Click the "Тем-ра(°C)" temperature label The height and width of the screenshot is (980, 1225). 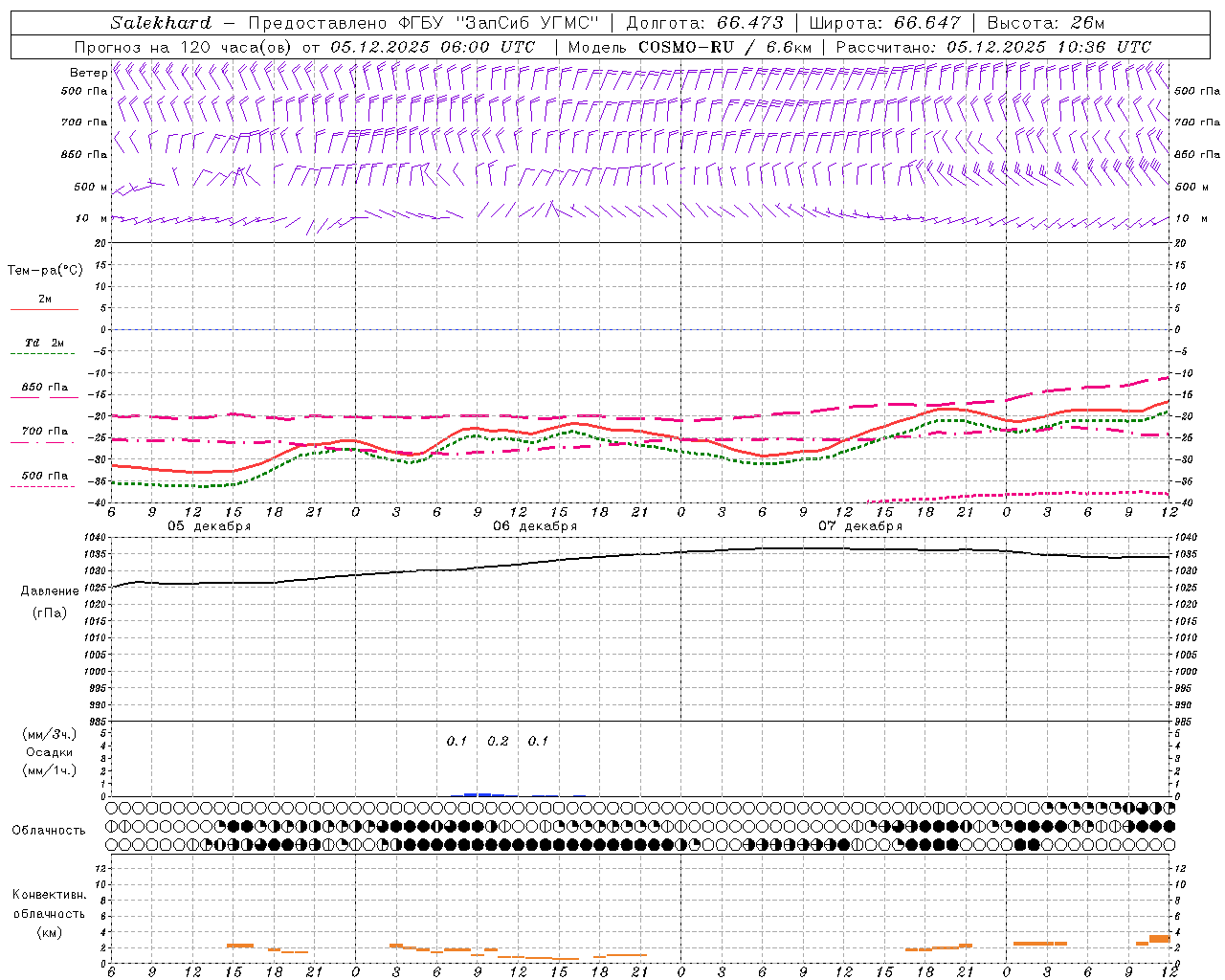[45, 271]
